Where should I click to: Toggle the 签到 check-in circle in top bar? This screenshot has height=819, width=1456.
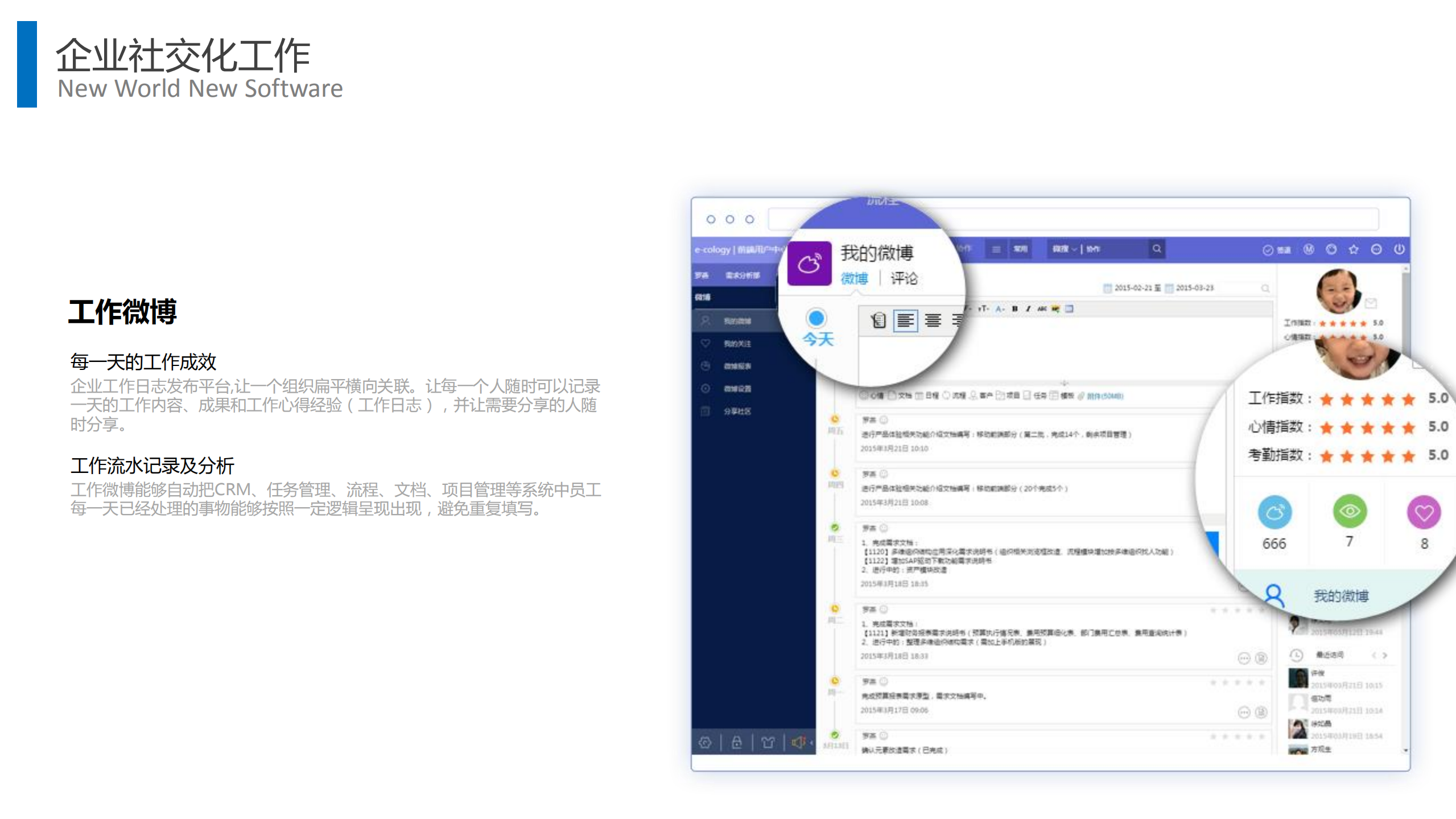point(1268,249)
